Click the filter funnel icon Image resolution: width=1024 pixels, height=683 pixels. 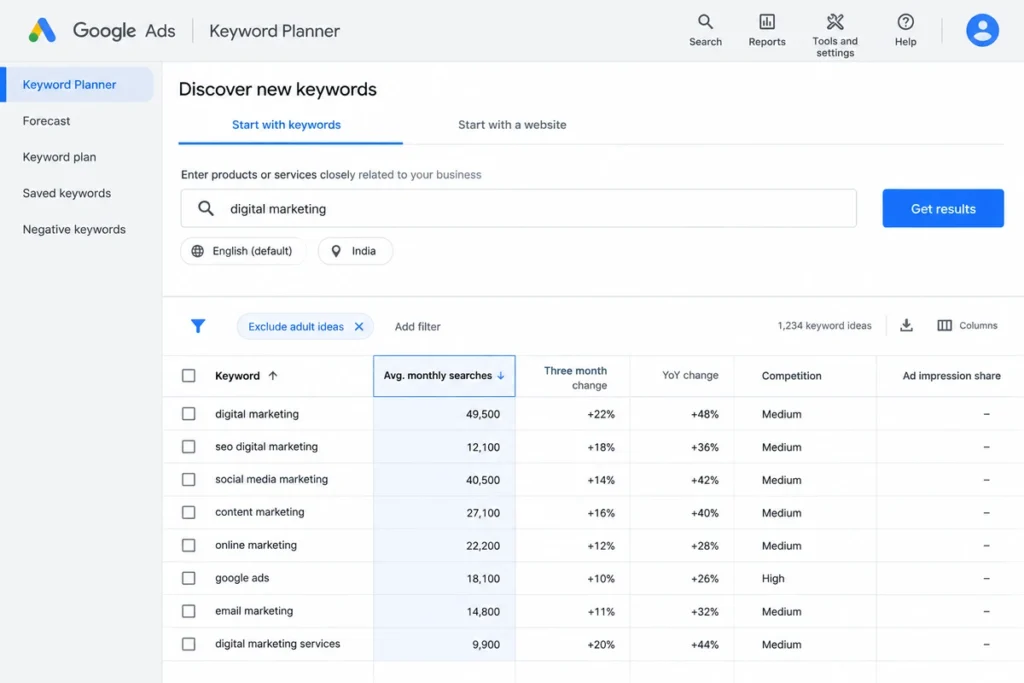coord(198,326)
